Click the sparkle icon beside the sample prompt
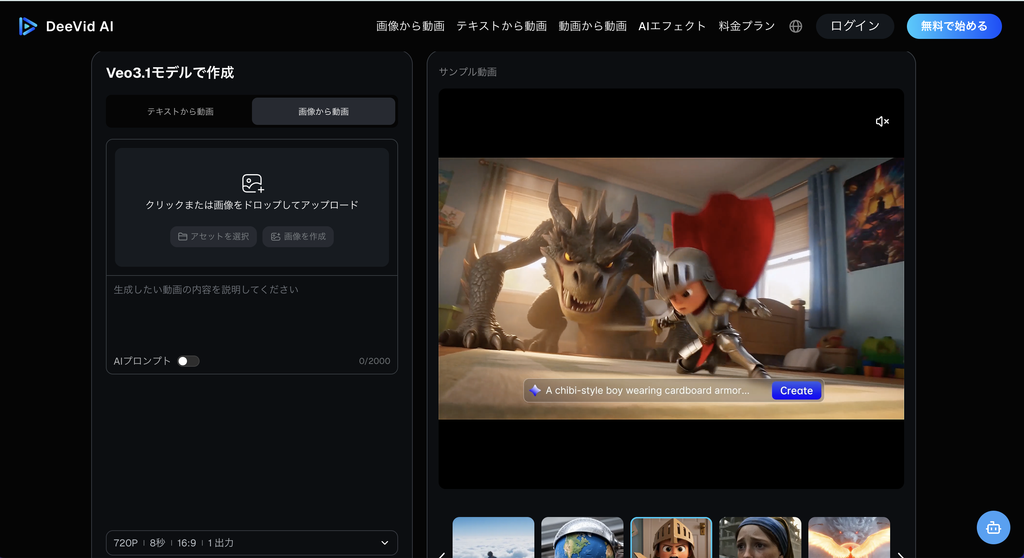1024x558 pixels. [x=535, y=390]
